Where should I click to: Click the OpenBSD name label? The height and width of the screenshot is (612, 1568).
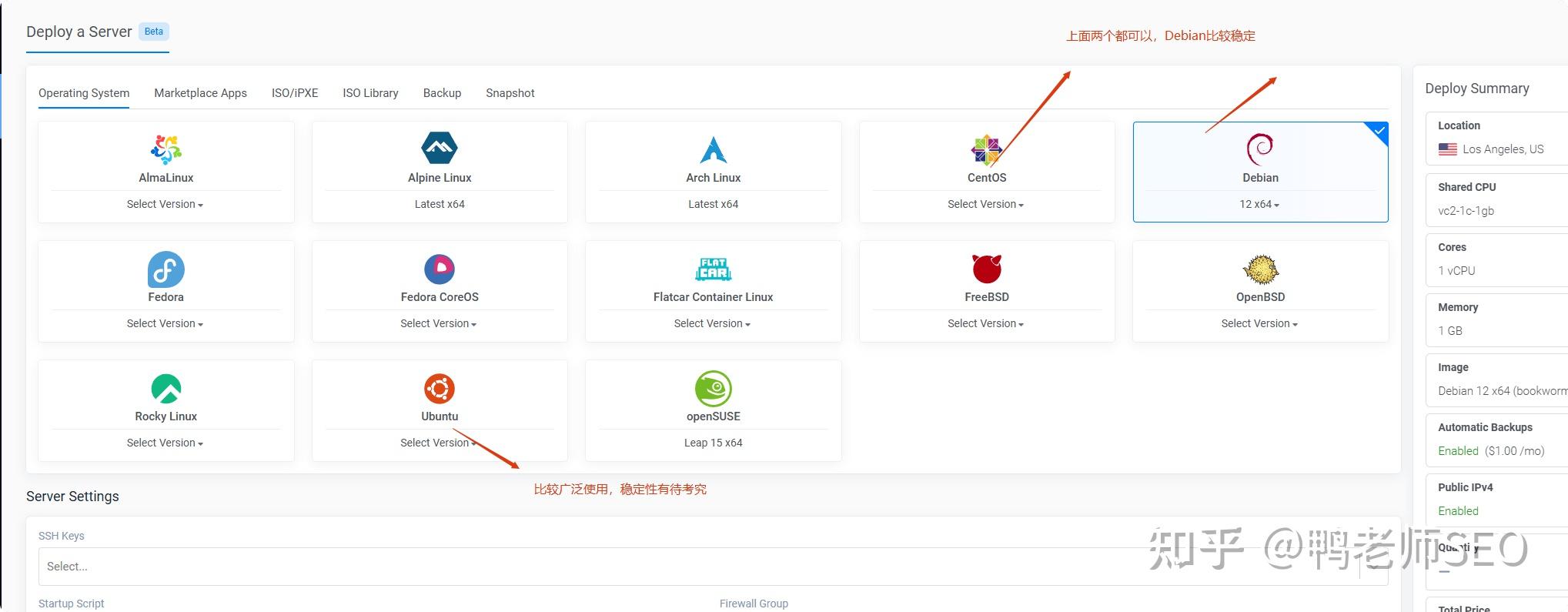click(x=1260, y=297)
